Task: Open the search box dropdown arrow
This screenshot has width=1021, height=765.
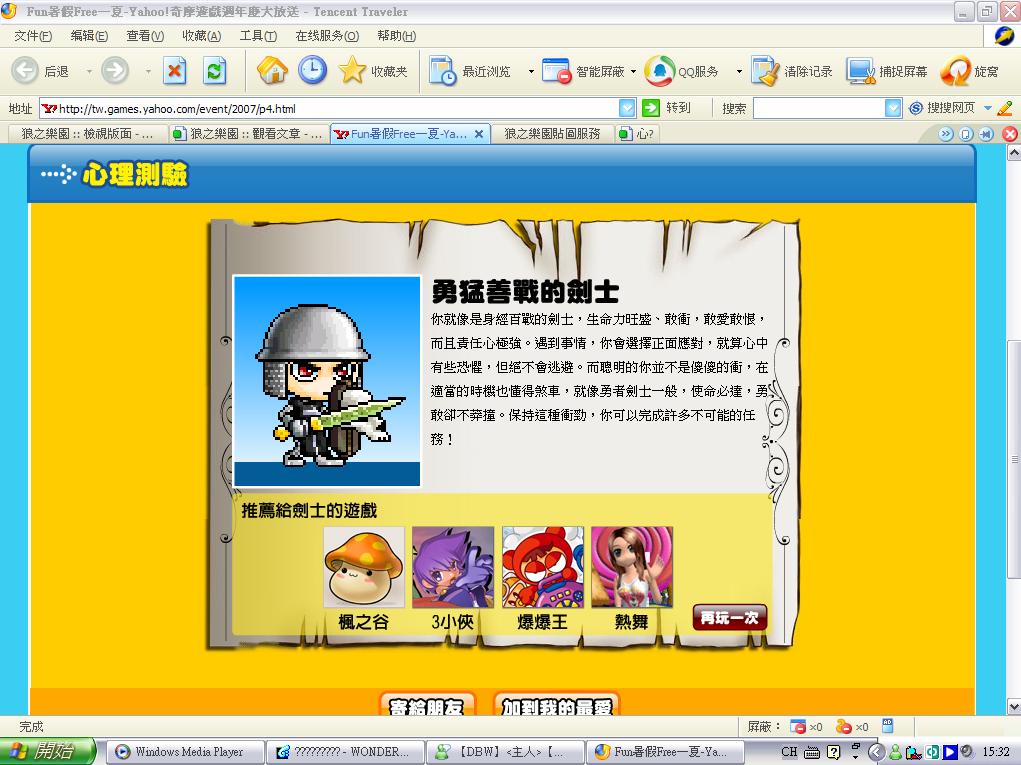Action: point(893,108)
